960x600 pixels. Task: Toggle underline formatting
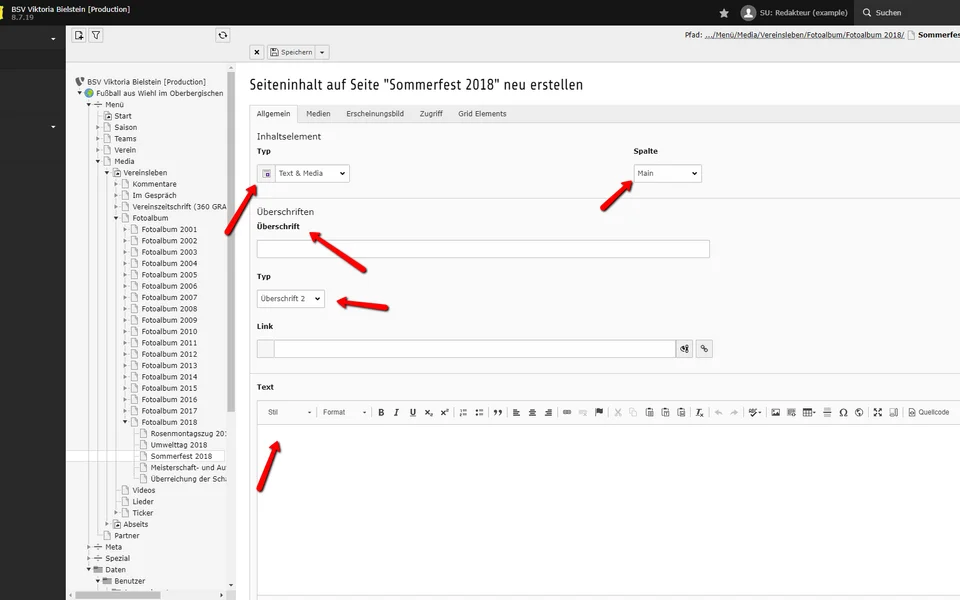coord(412,412)
